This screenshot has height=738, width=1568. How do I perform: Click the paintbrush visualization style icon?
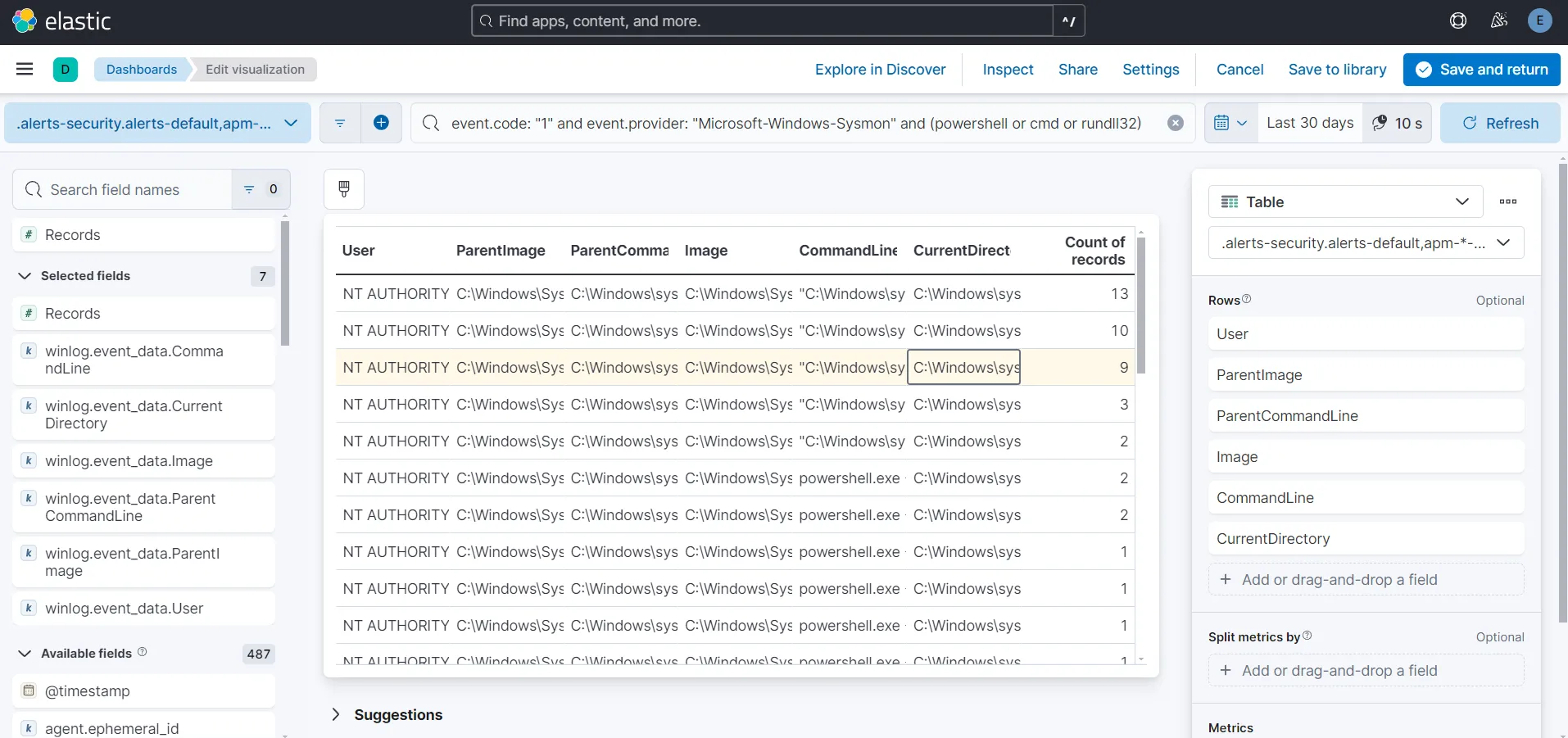pos(342,188)
